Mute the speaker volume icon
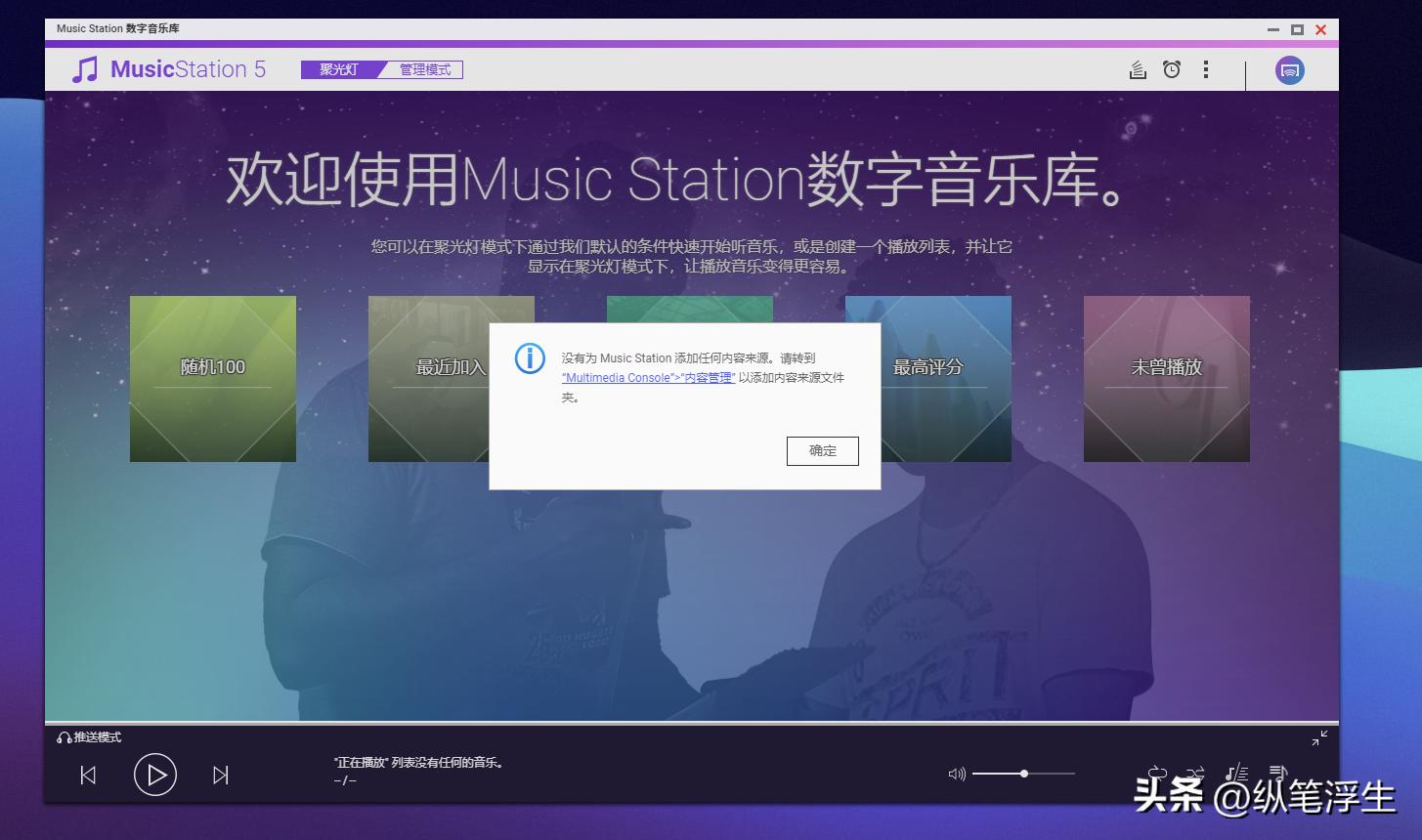The image size is (1422, 840). [956, 774]
